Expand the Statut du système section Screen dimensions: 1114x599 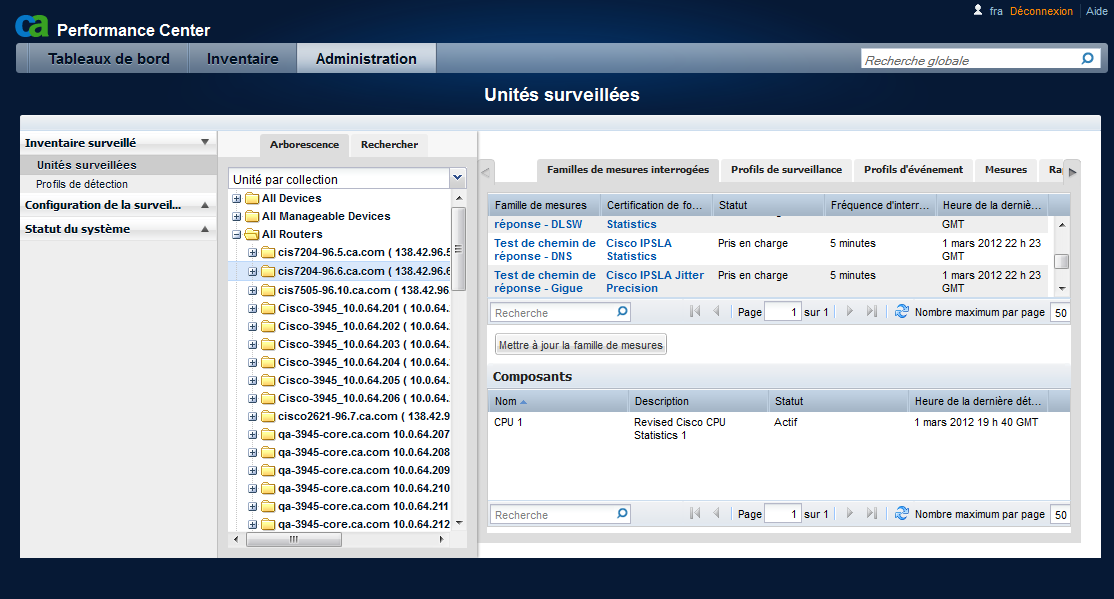(204, 229)
